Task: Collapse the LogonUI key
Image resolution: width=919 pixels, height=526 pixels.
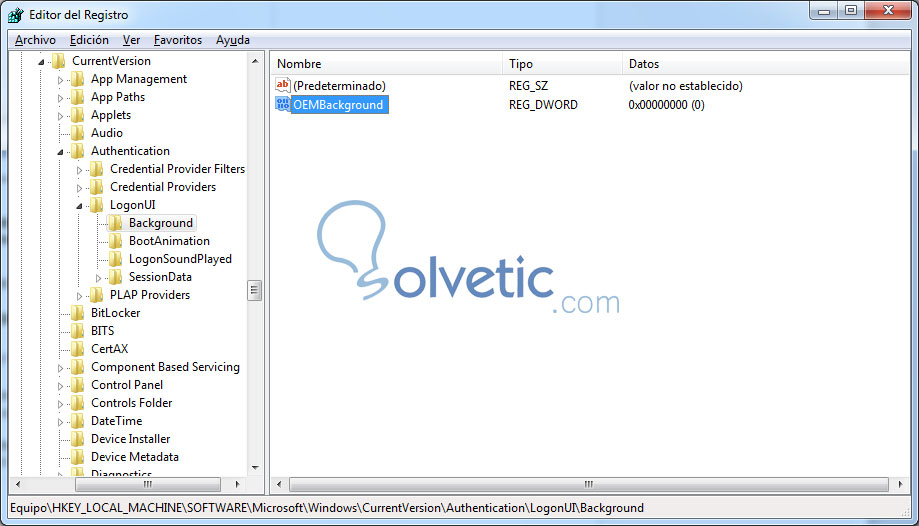Action: click(79, 206)
